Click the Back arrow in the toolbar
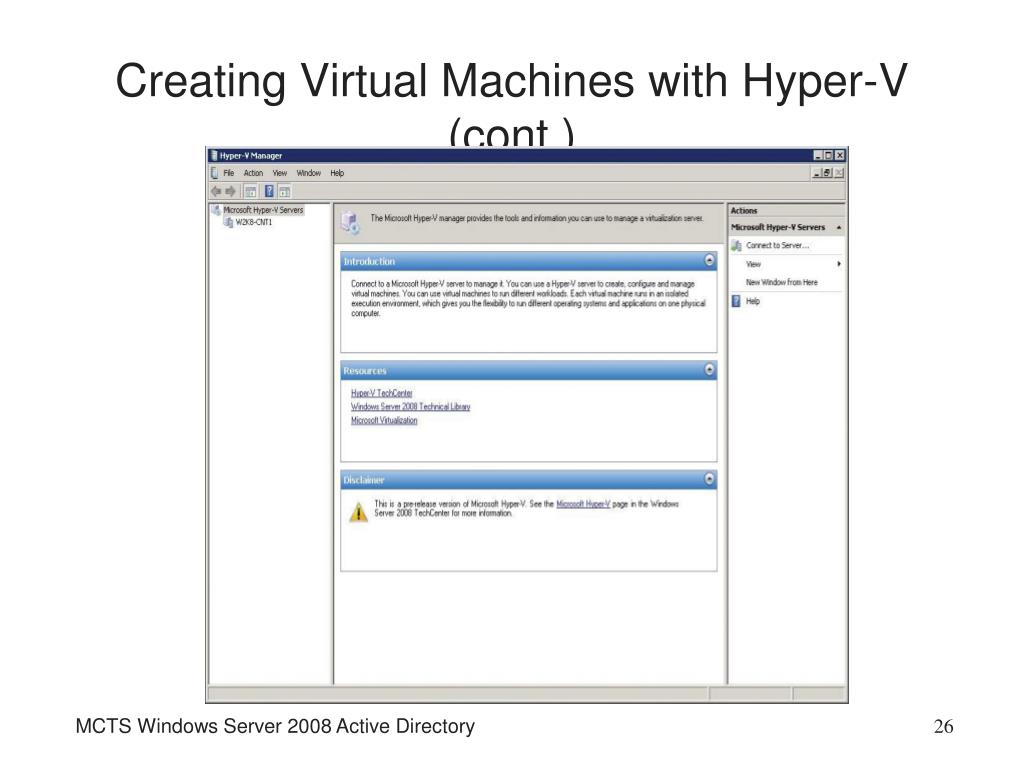The height and width of the screenshot is (768, 1024). coord(216,191)
